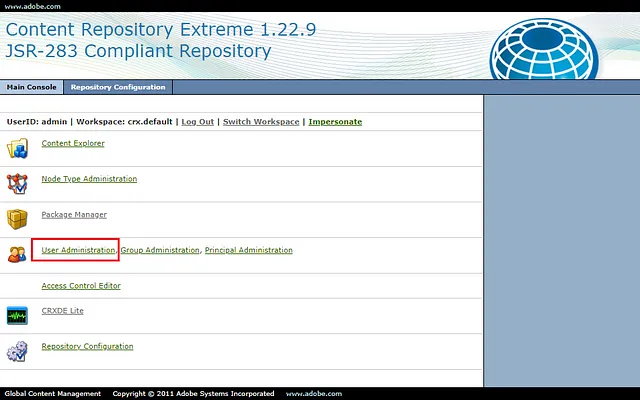The image size is (640, 400).
Task: Click the Content Repository Extreme 1.22.9 title
Action: tap(161, 29)
